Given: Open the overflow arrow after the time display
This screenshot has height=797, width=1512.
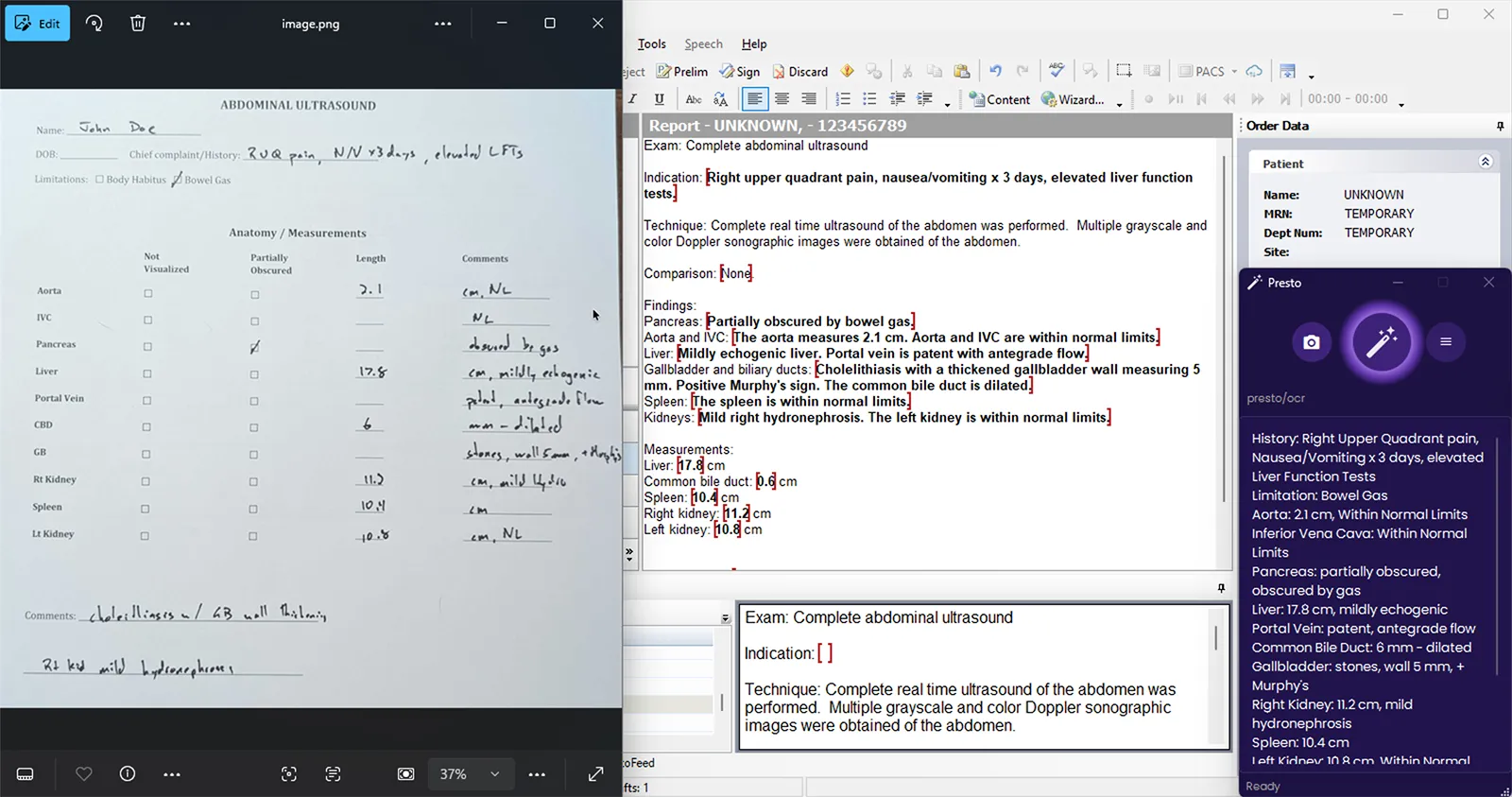Looking at the screenshot, I should click(1401, 103).
